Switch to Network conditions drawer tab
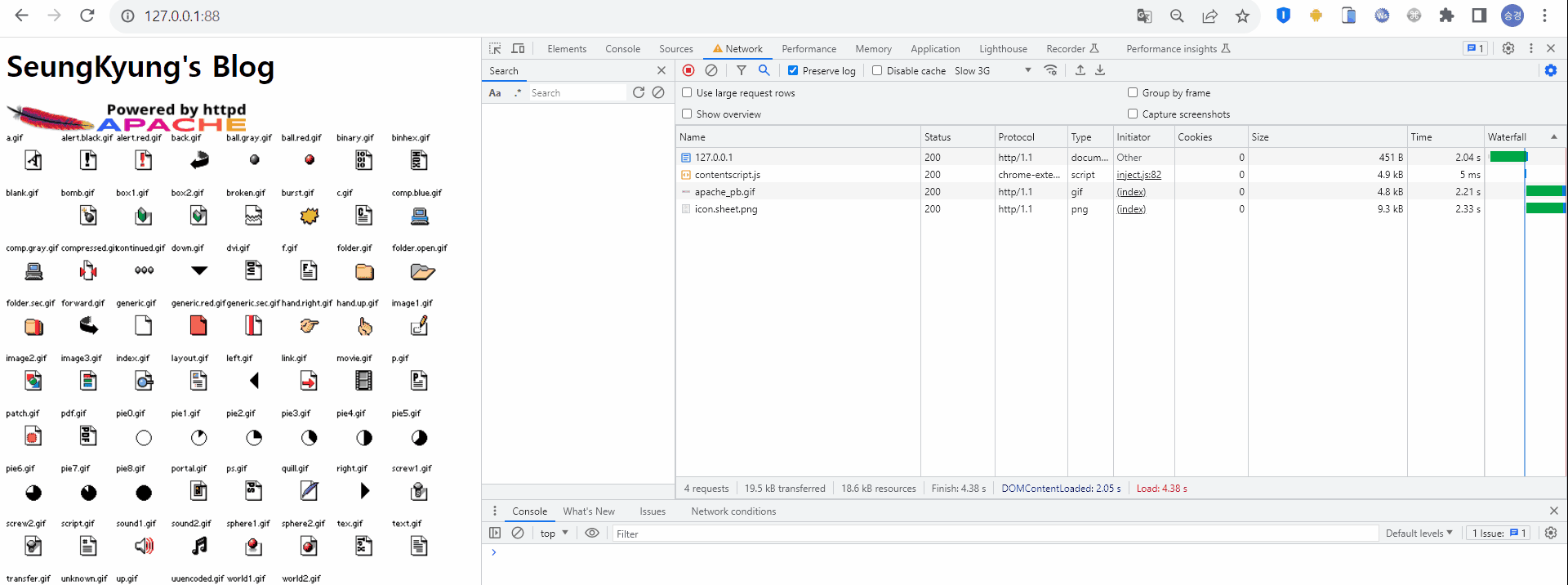This screenshot has height=585, width=1568. tap(733, 511)
